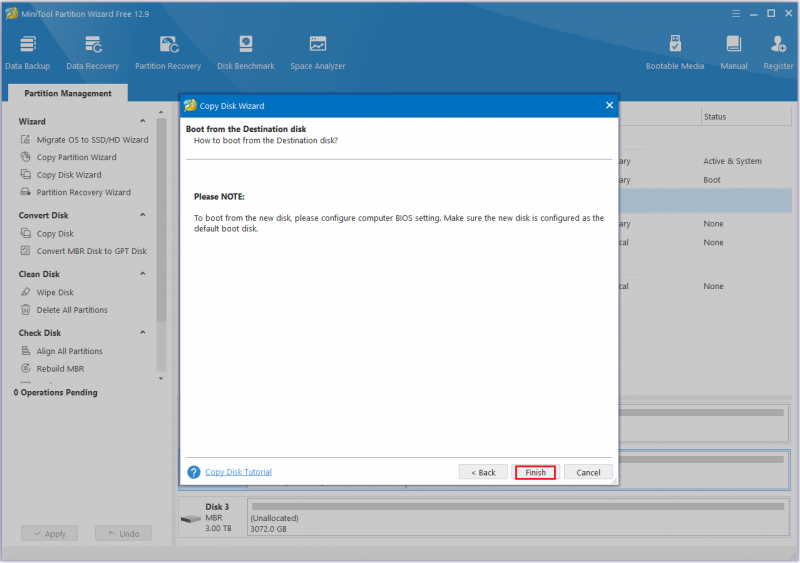Collapse the Convert Disk section
The width and height of the screenshot is (800, 563).
click(x=142, y=215)
